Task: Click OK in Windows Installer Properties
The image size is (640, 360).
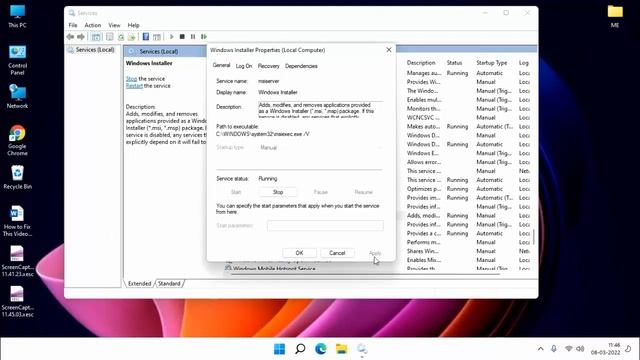Action: 299,253
